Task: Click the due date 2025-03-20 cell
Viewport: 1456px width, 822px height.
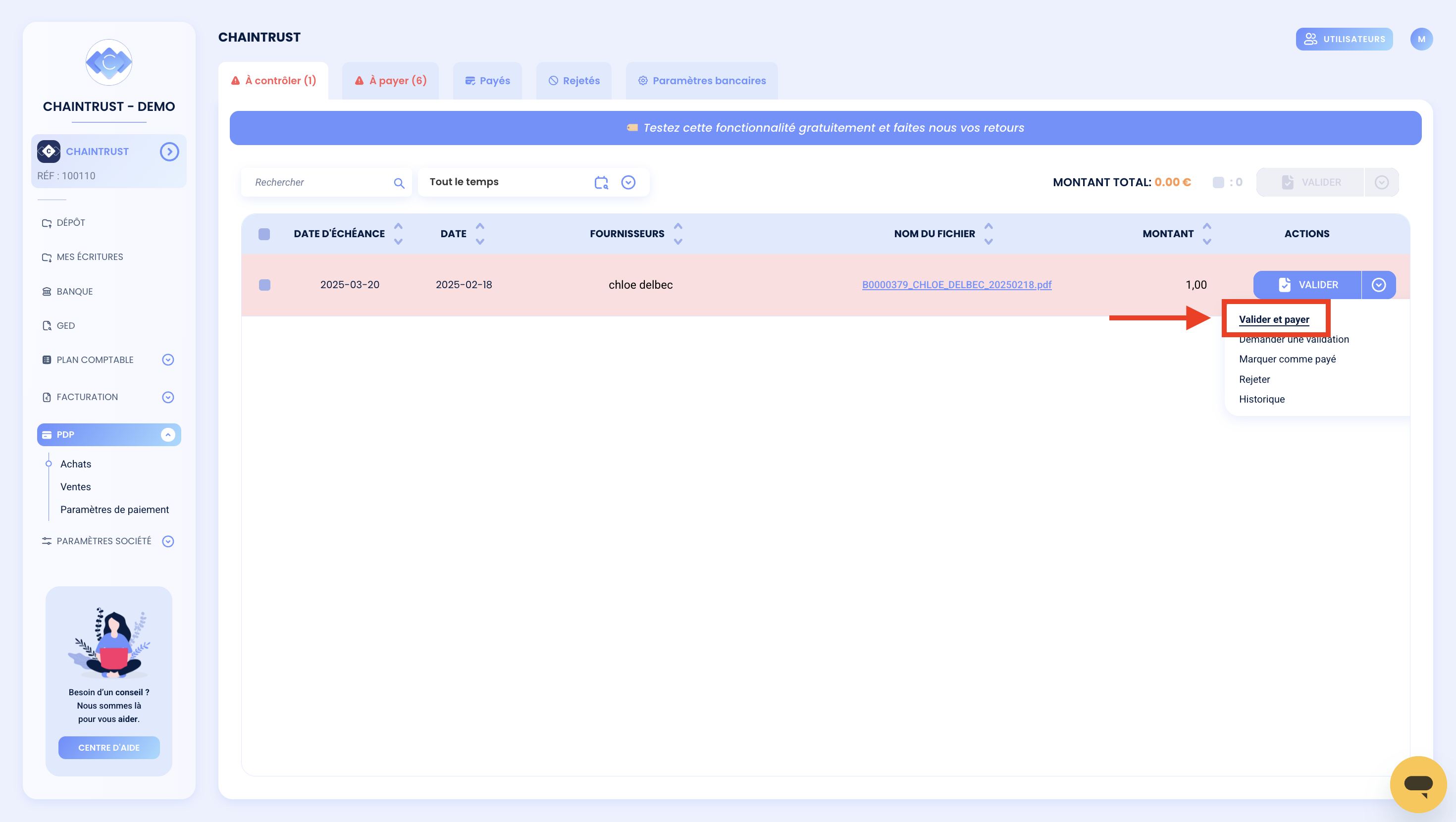Action: [350, 285]
